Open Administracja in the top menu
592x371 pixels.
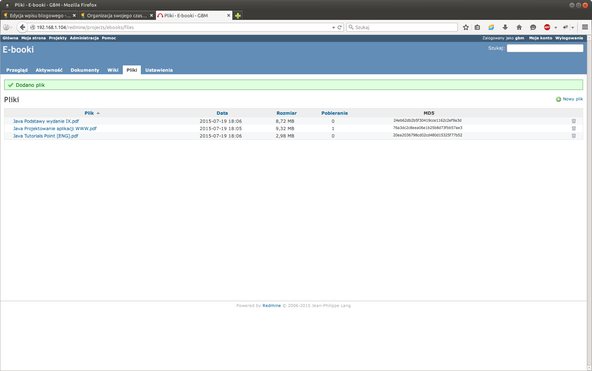[84, 38]
